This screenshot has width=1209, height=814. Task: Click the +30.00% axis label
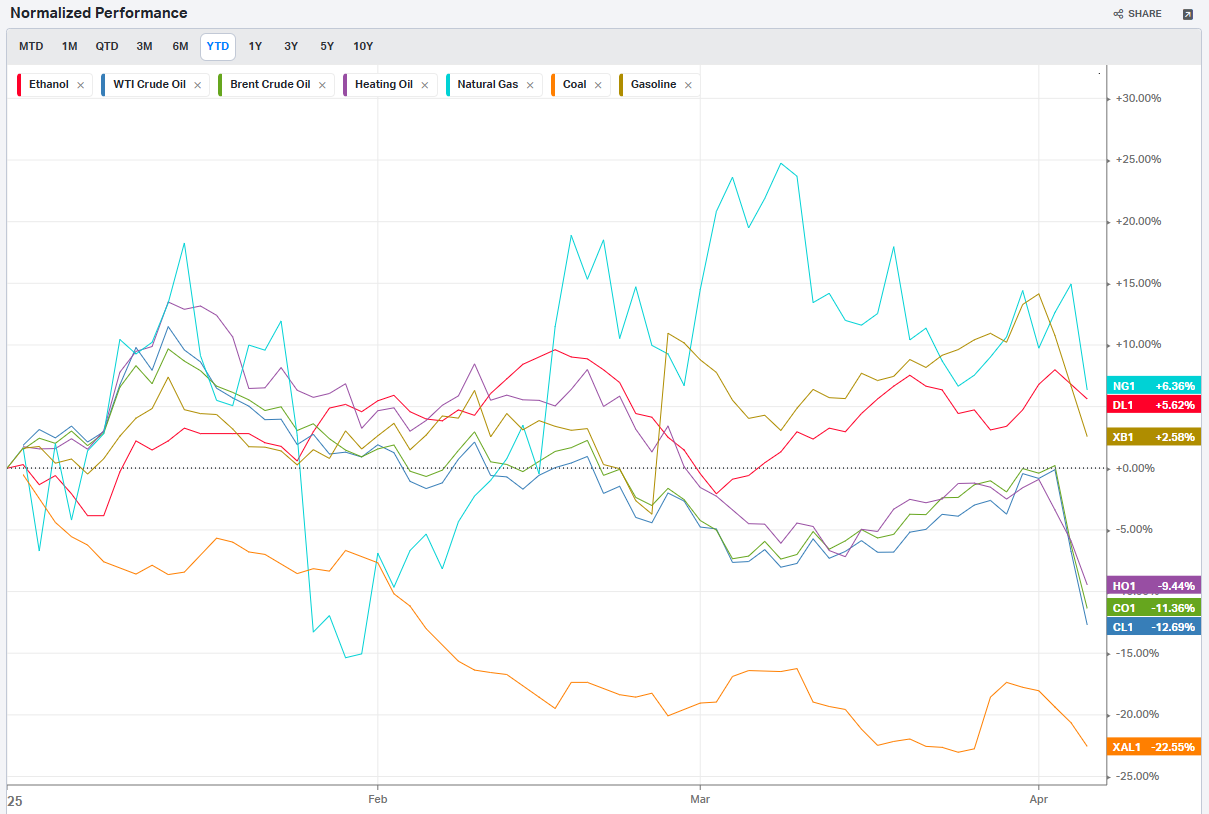coord(1138,98)
